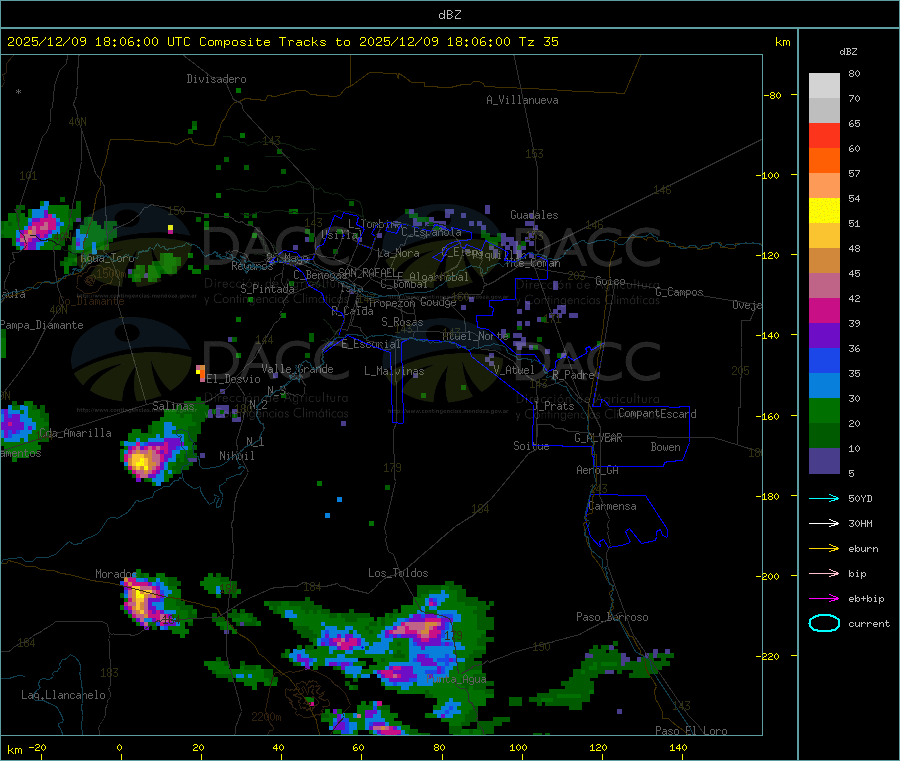
Task: Click the 'eb+bip' legend label
Action: (x=866, y=599)
